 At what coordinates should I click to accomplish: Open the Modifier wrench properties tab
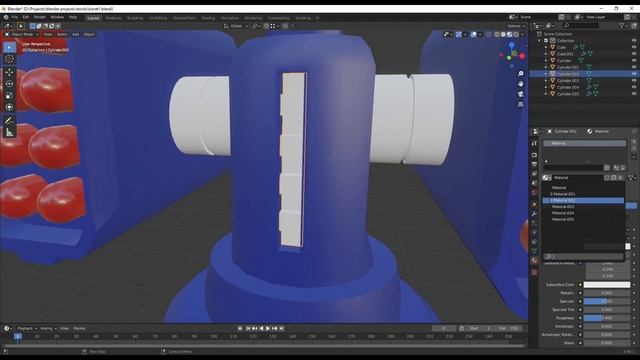pos(534,214)
